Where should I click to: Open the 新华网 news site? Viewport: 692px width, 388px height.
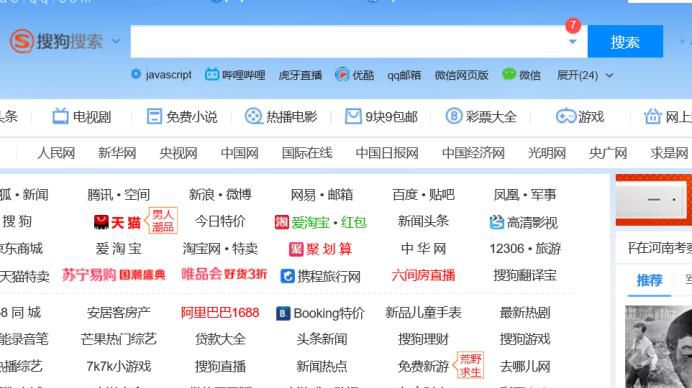[117, 153]
